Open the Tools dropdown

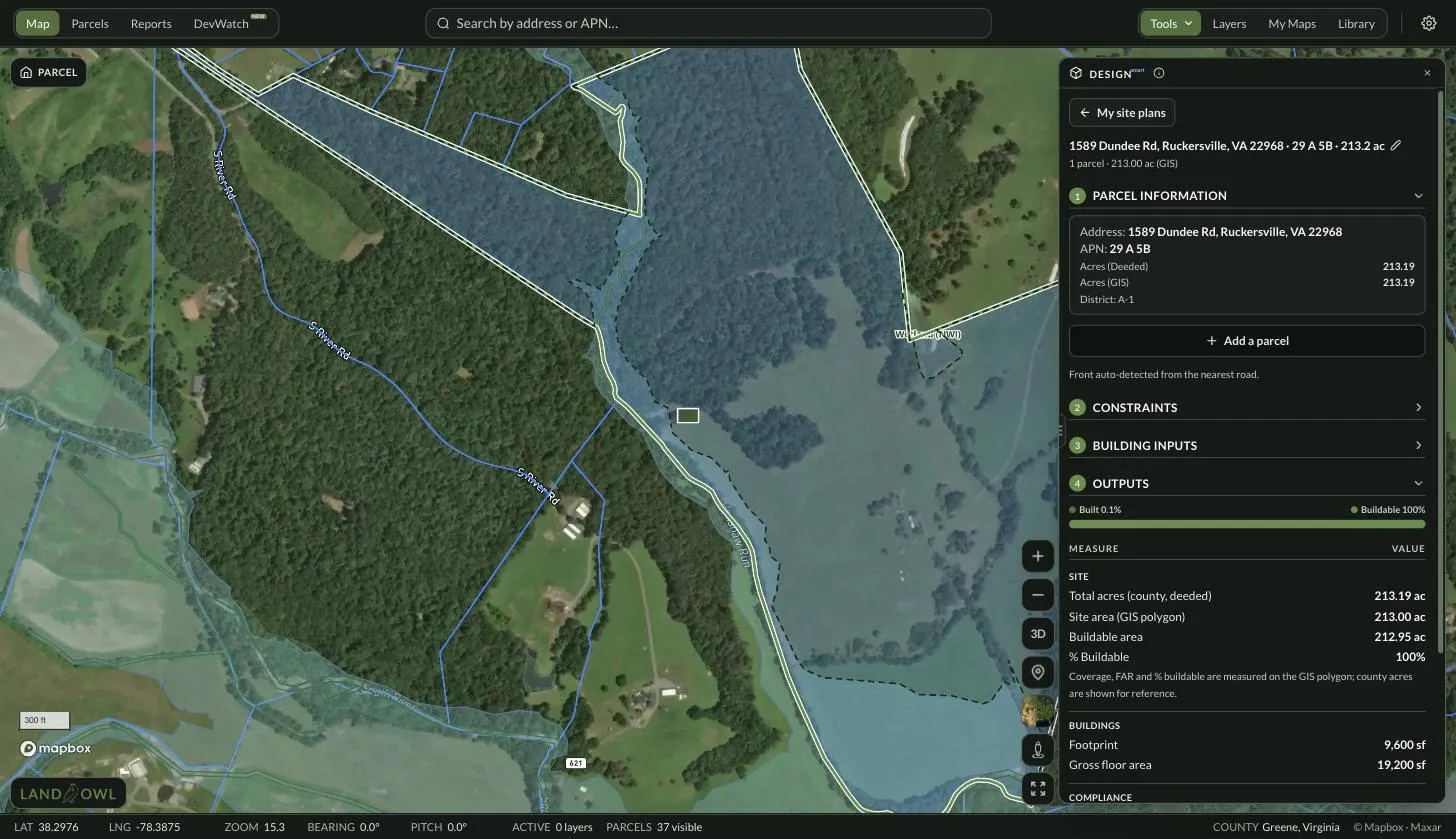click(x=1171, y=23)
